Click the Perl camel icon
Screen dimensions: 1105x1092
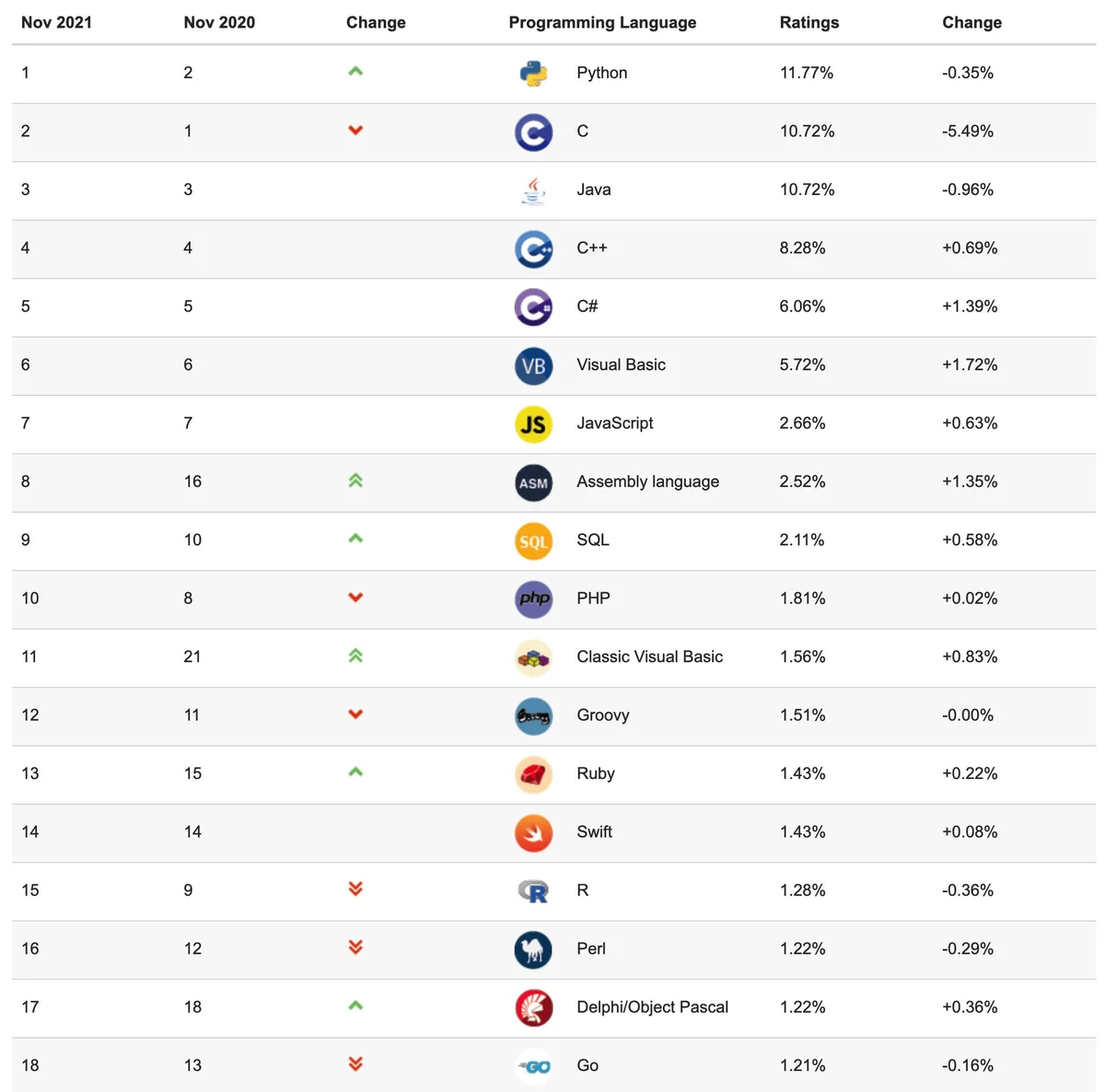(533, 950)
